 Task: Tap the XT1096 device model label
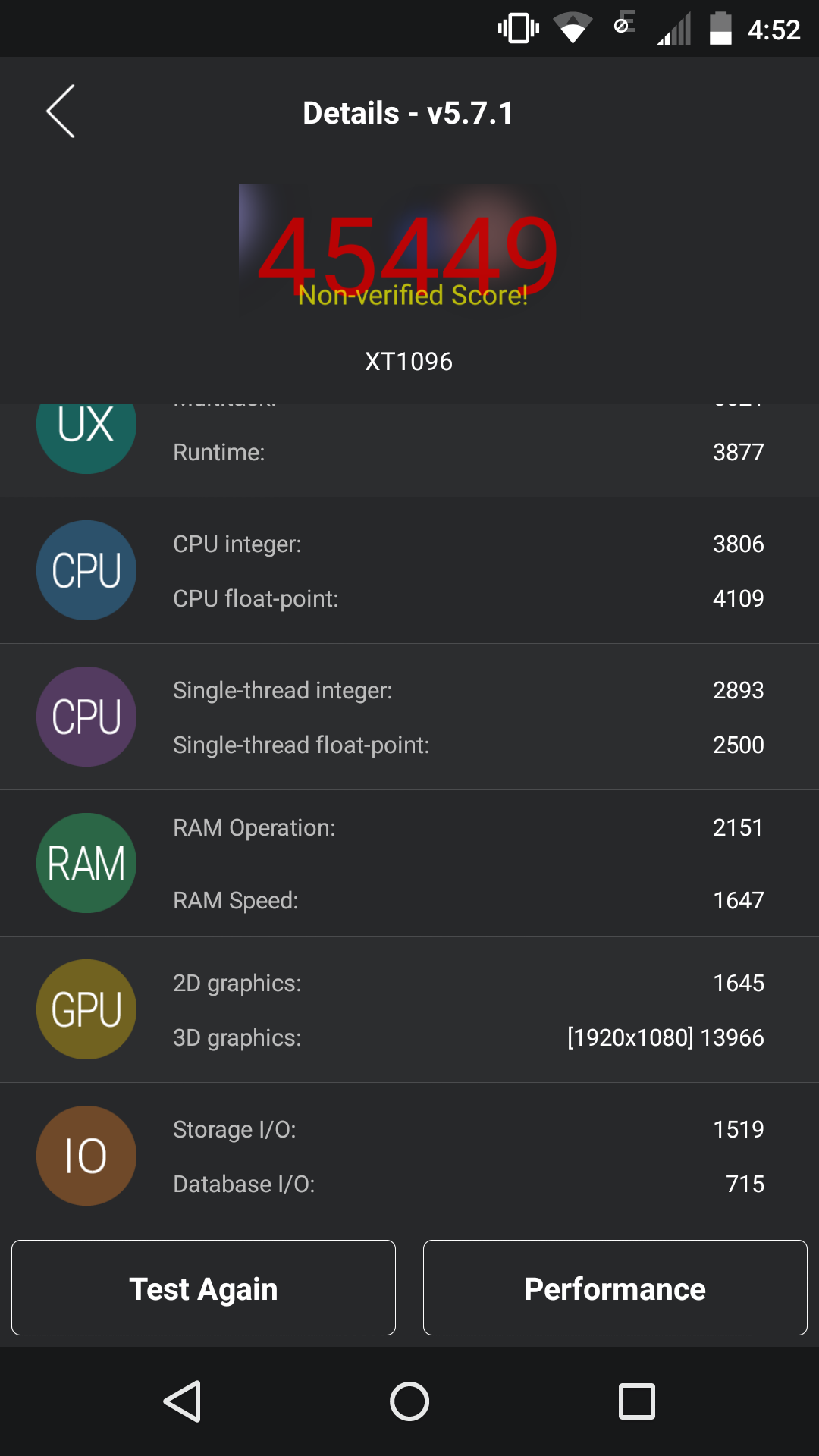point(409,362)
